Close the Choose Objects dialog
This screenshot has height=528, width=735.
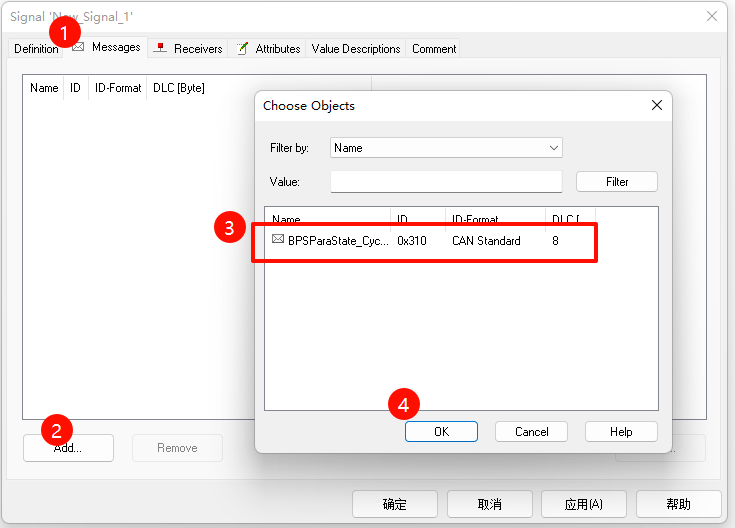point(657,105)
